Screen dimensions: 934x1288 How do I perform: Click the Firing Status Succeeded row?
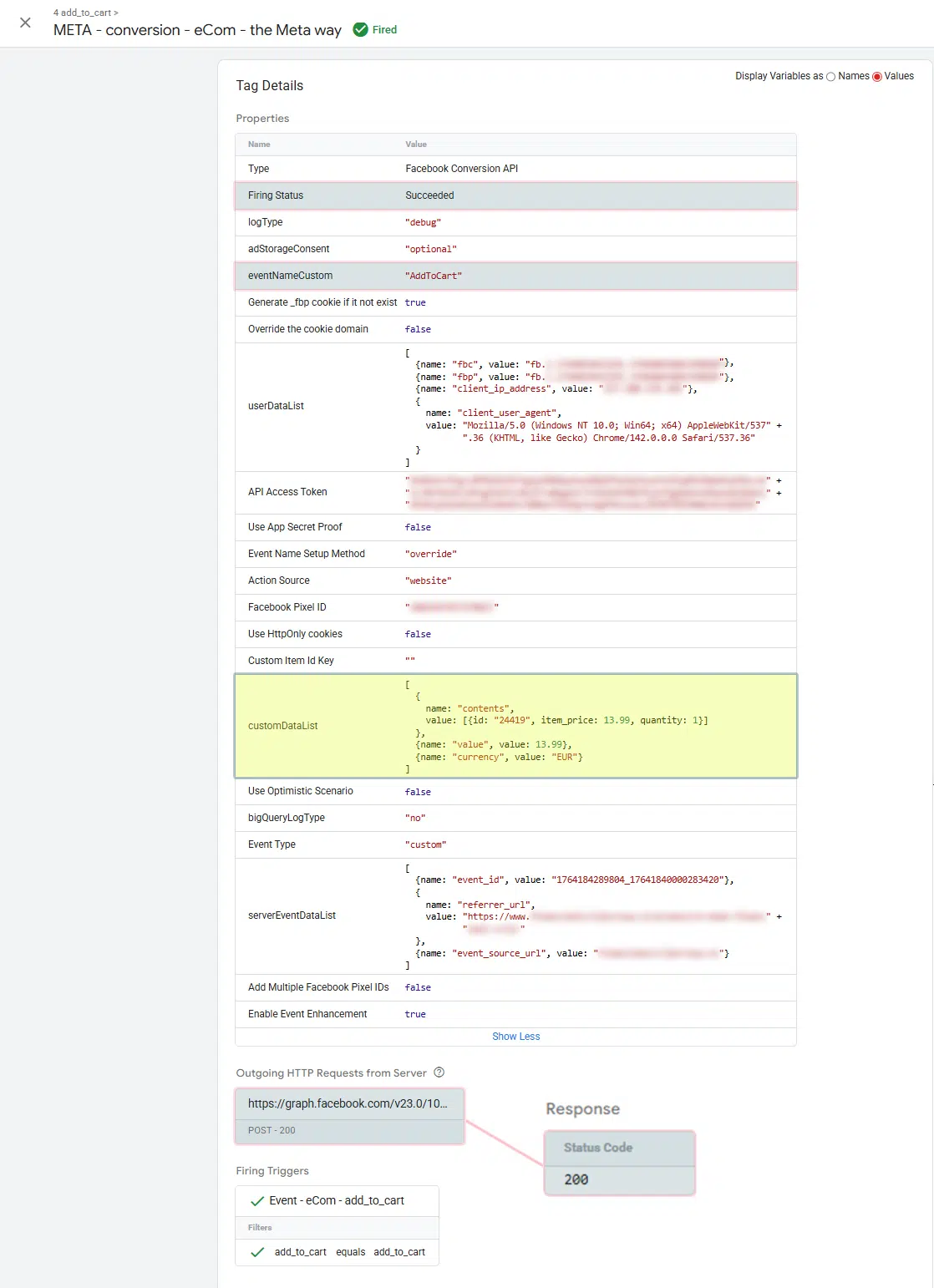515,195
